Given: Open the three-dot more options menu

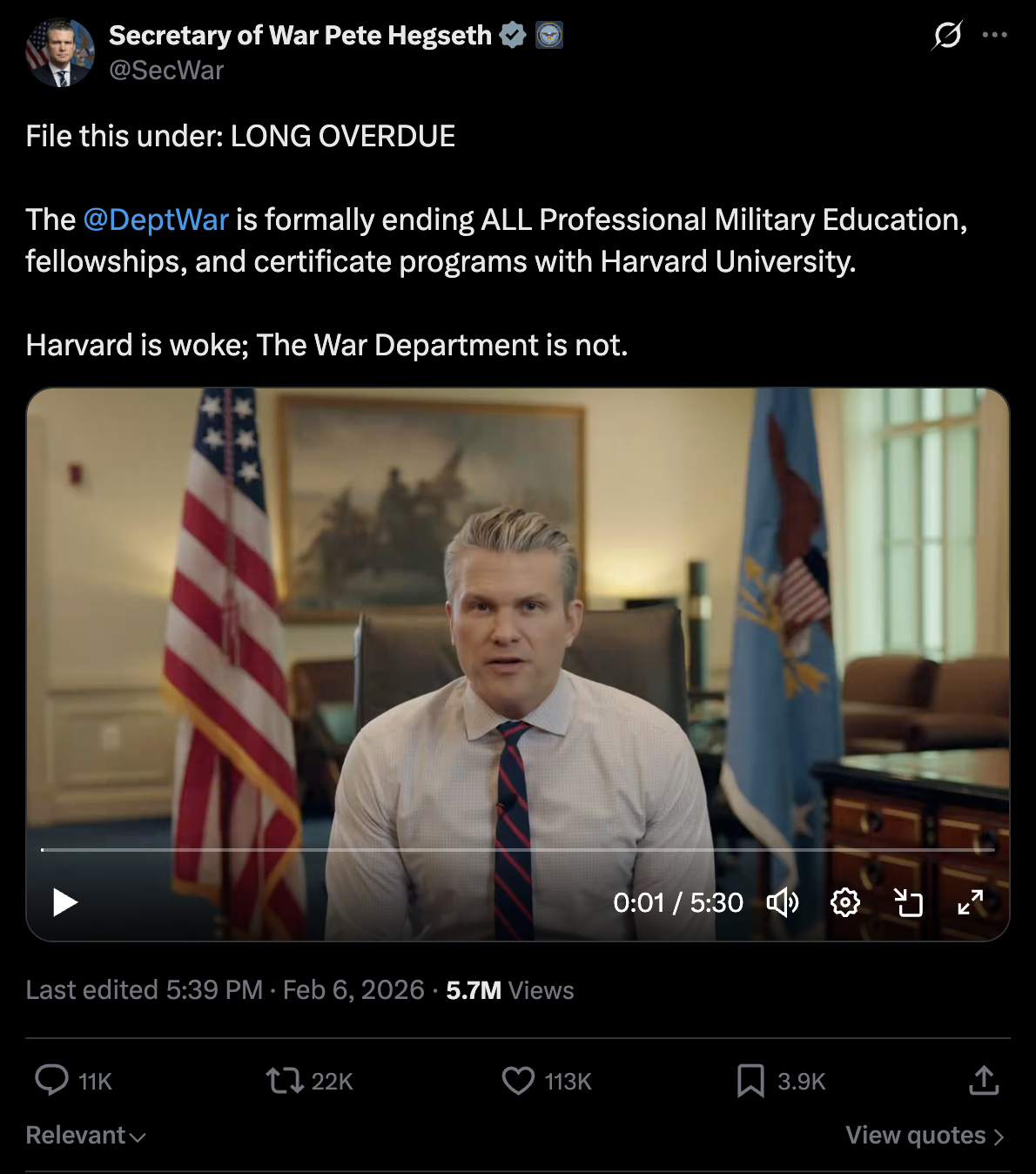Looking at the screenshot, I should pyautogui.click(x=994, y=36).
